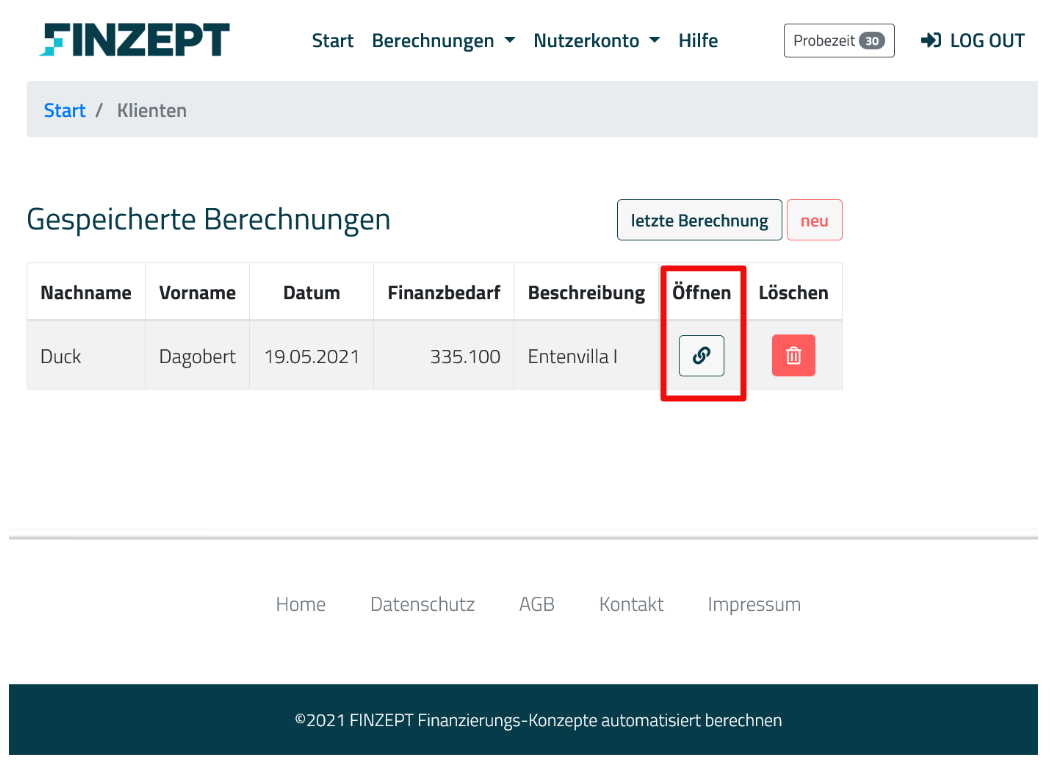Click the Gespeicherte Berechnungen heading
The image size is (1052, 769).
(209, 220)
